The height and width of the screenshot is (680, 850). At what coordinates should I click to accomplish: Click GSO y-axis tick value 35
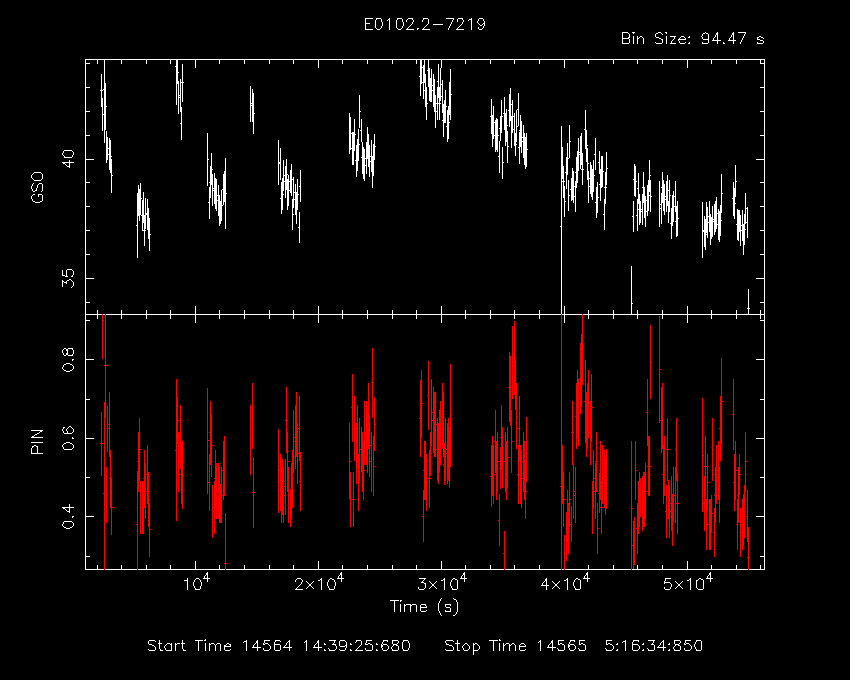tap(68, 279)
